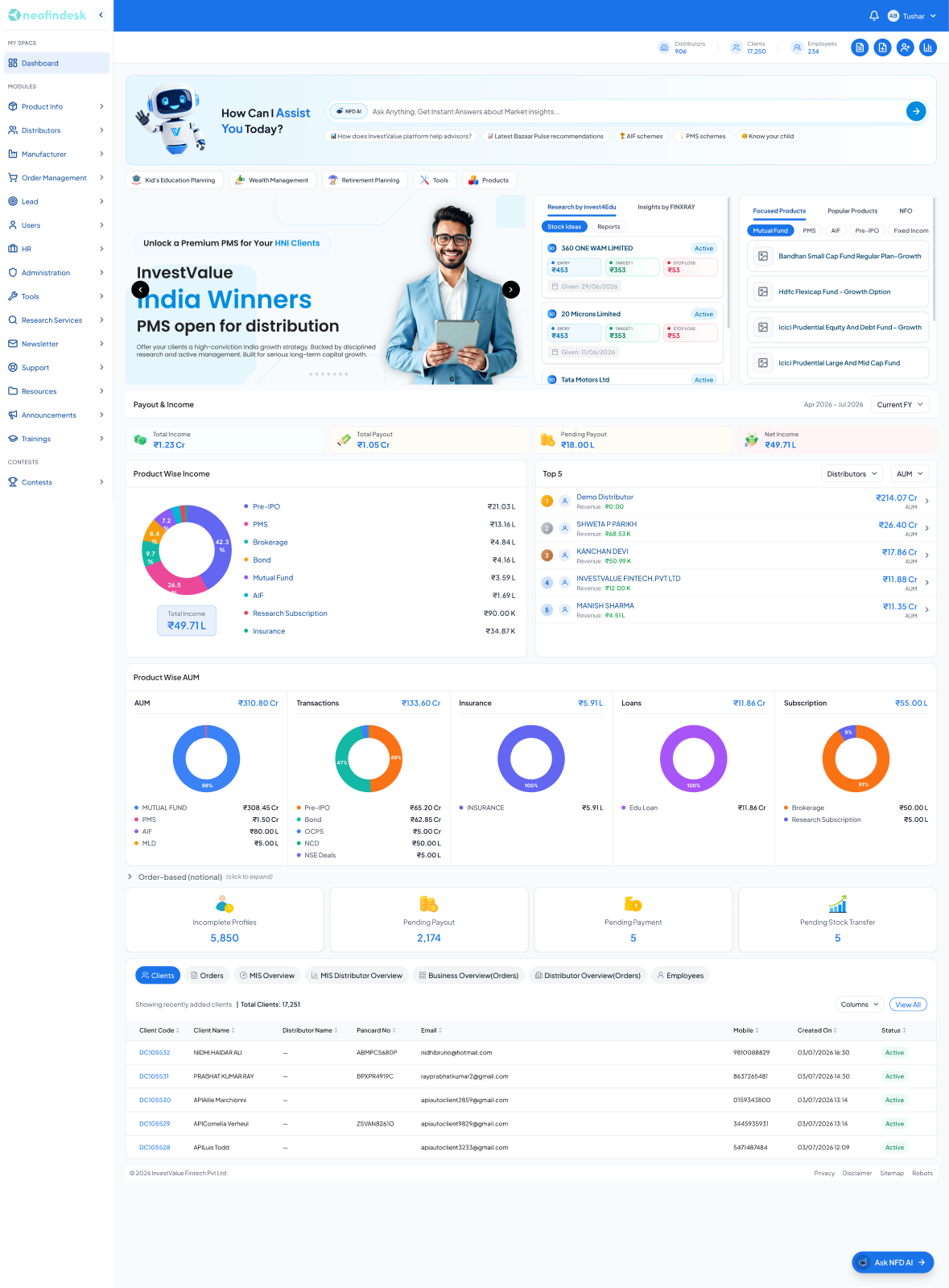This screenshot has width=949, height=1288.
Task: Switch to Insights by FINXRAY tab
Action: coord(666,207)
